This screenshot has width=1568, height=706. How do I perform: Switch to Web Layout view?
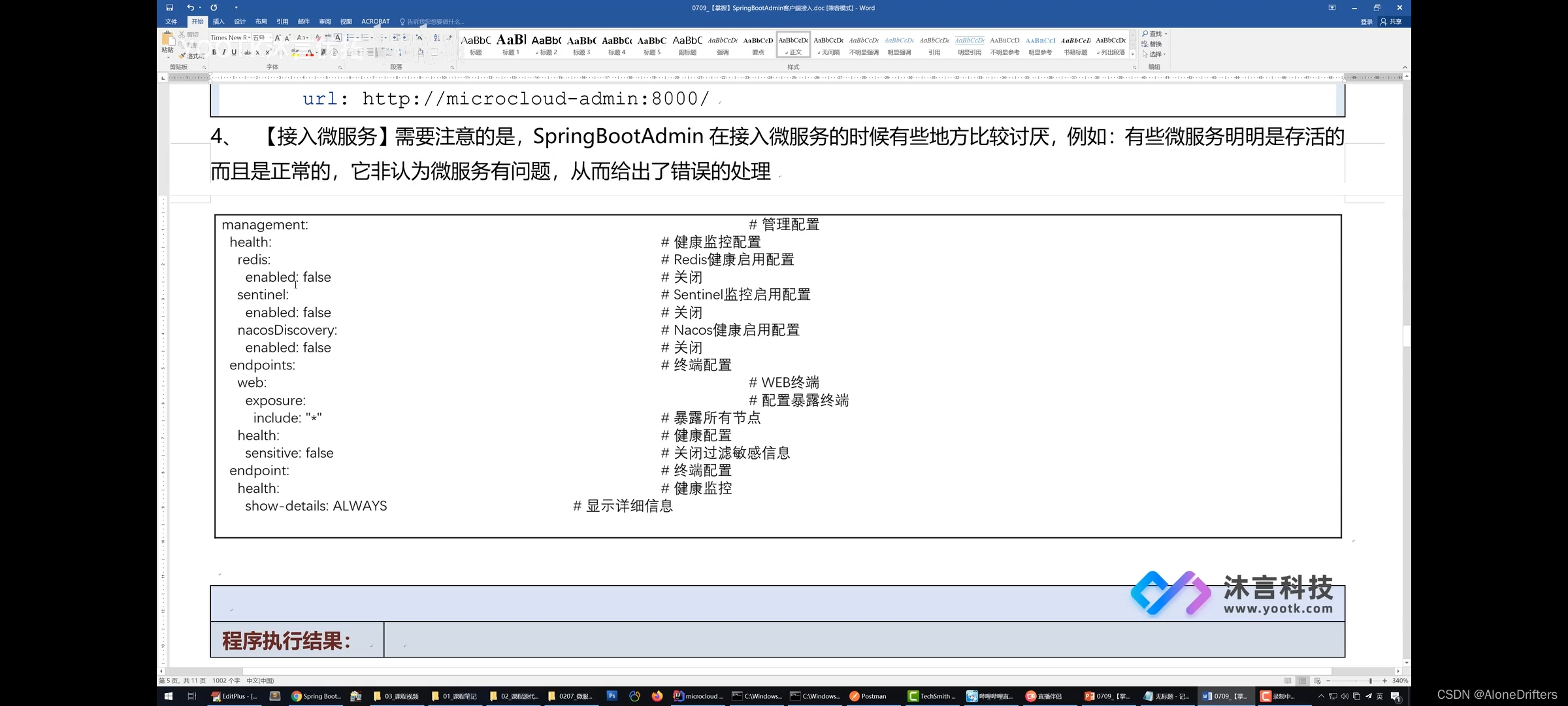point(1317,681)
